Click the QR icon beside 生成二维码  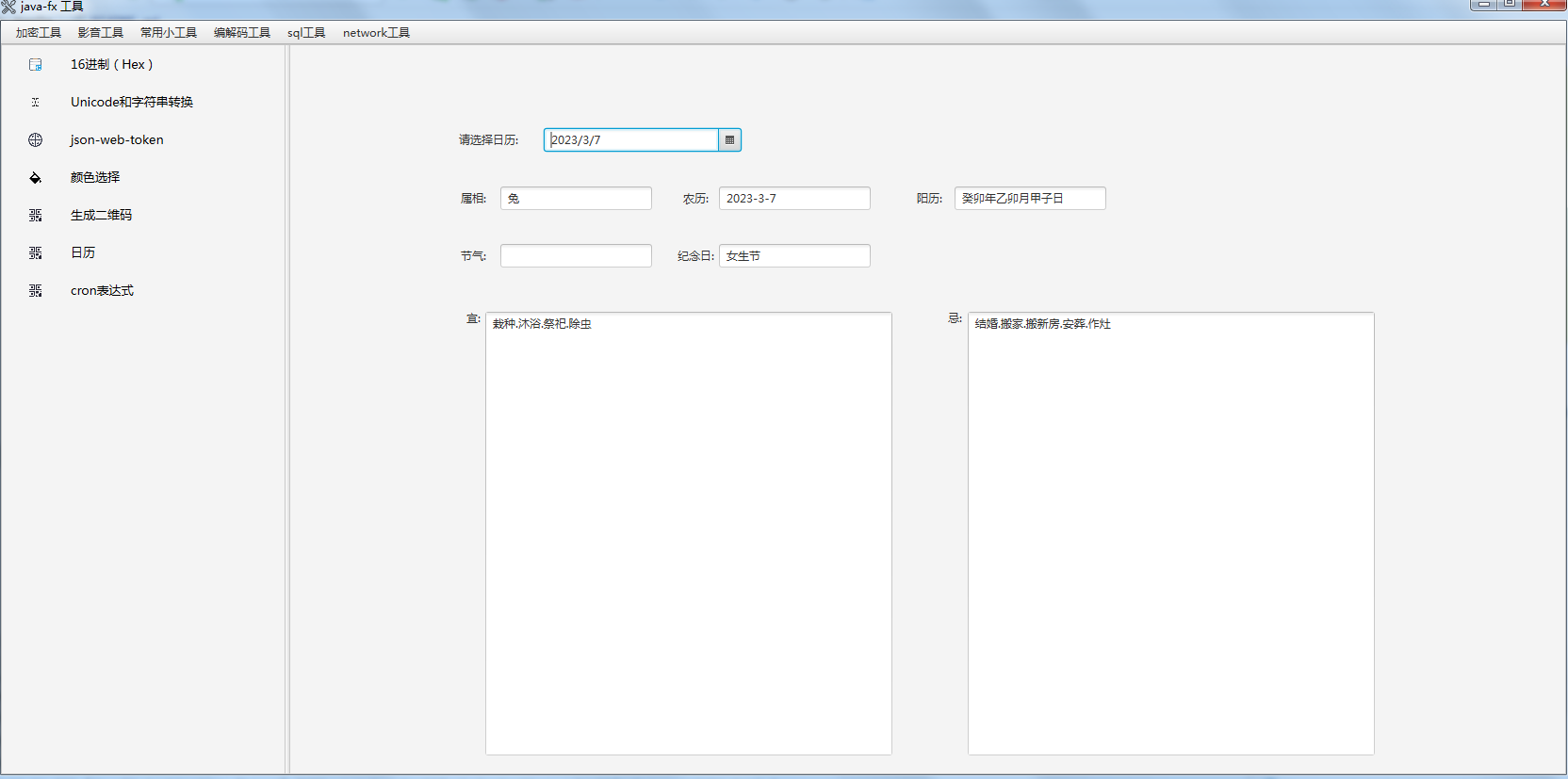[36, 216]
